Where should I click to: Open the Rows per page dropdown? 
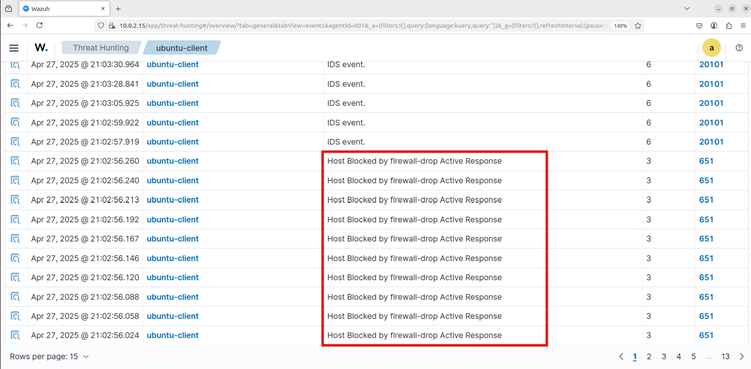pos(49,357)
